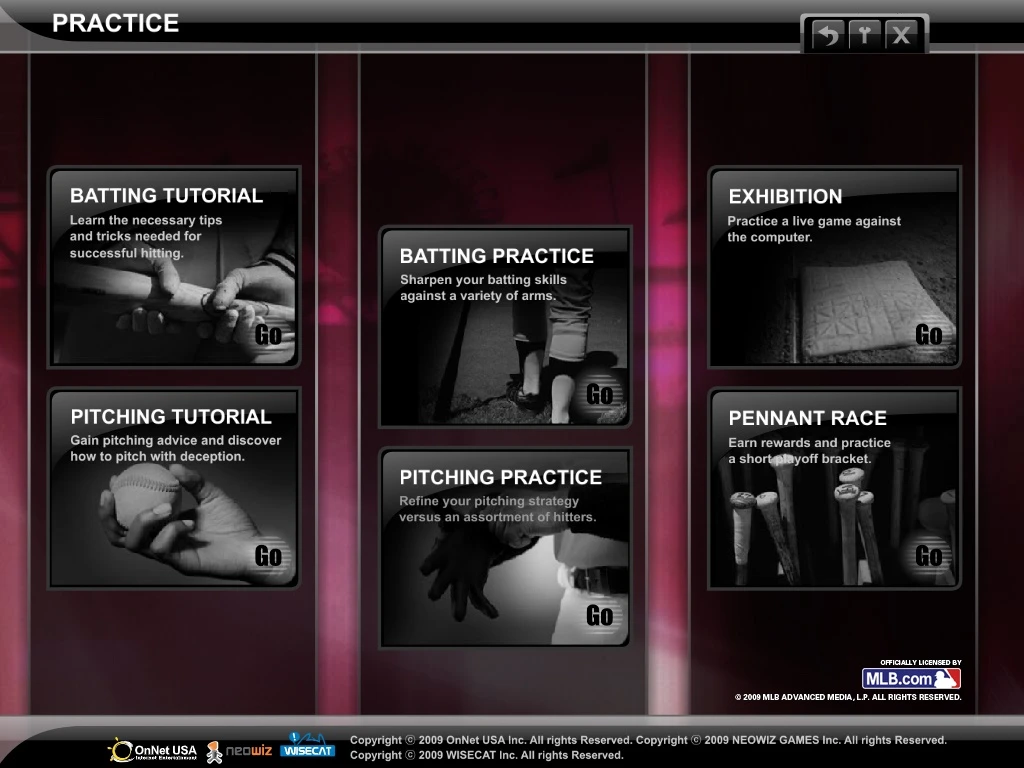Click the Neowiz logo

click(239, 752)
